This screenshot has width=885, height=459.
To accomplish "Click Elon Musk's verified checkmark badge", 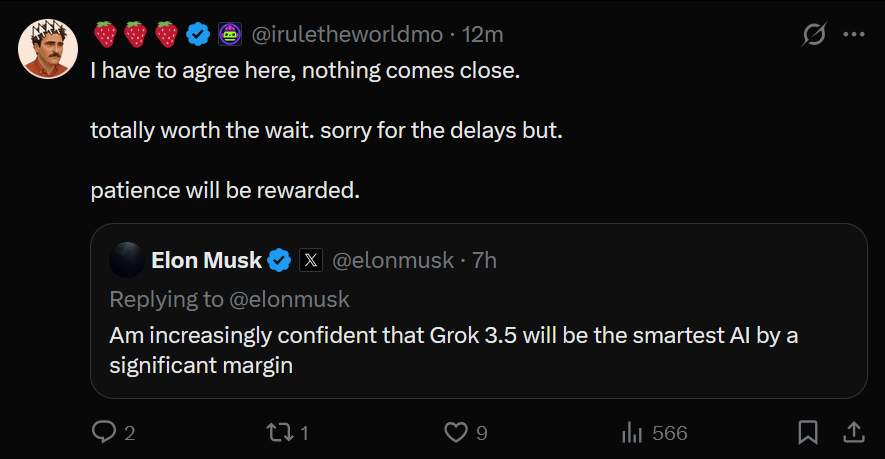I will tap(280, 261).
